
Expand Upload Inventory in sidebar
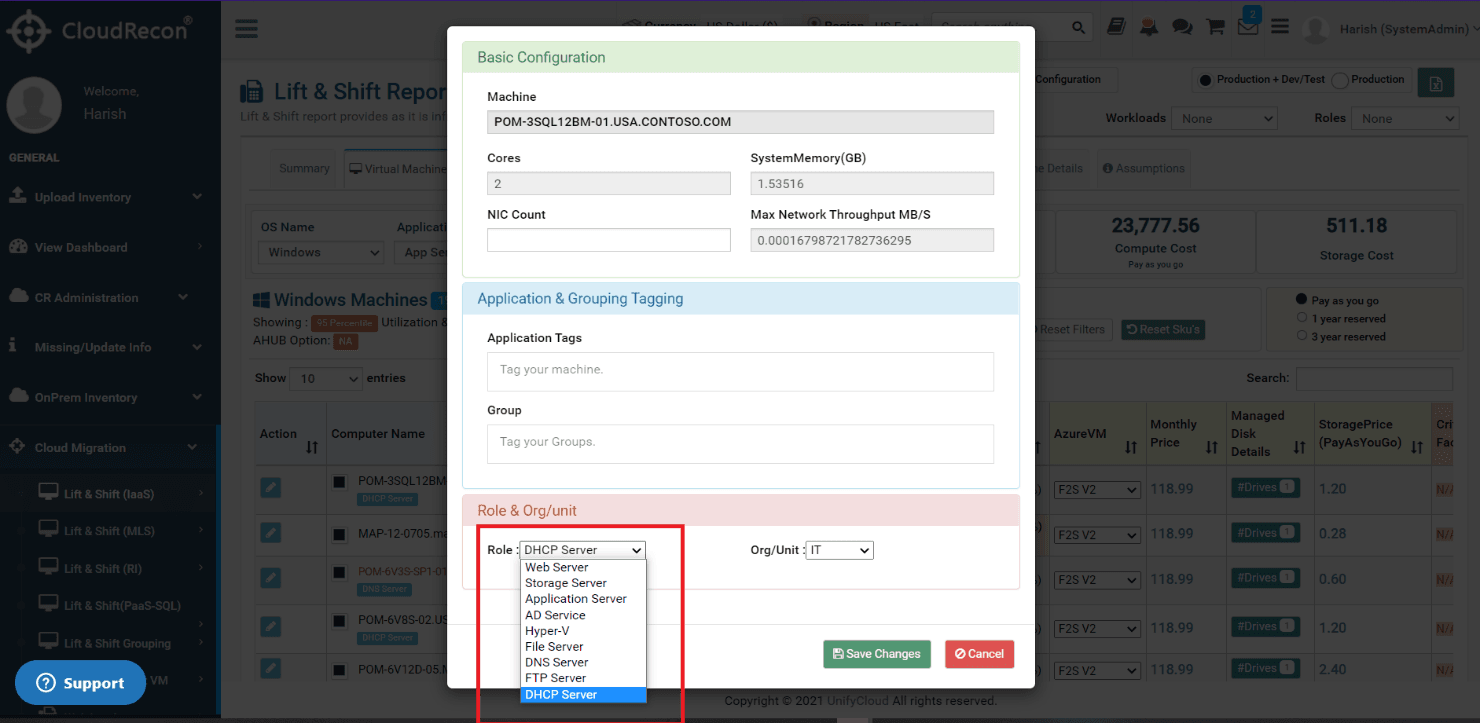[x=107, y=197]
